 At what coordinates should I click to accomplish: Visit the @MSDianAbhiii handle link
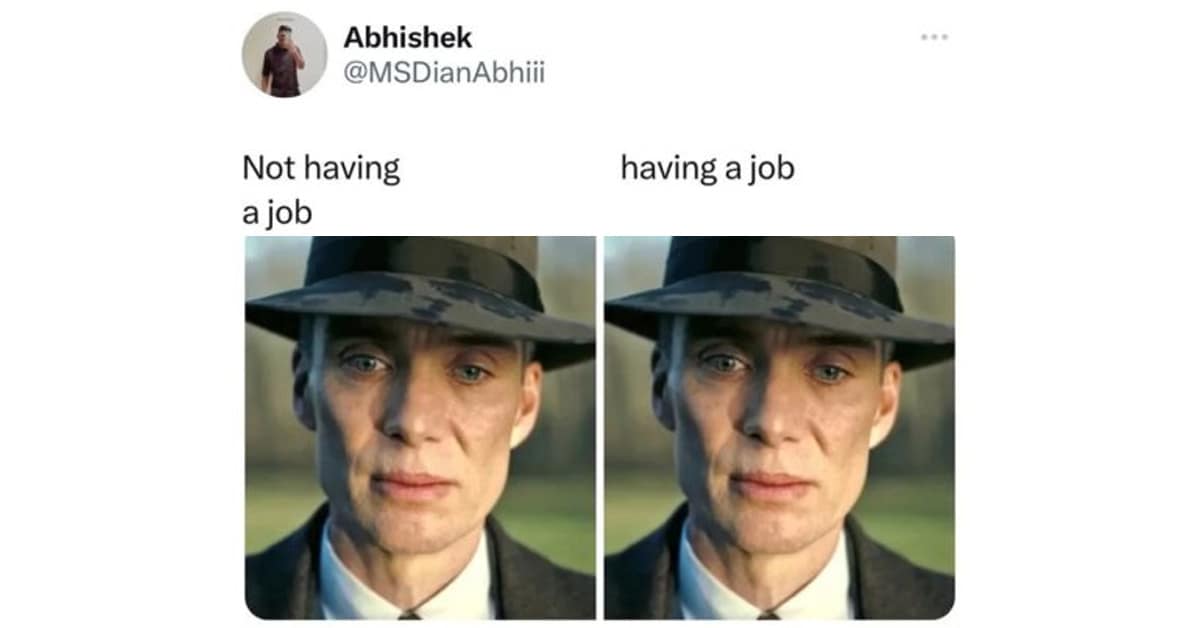point(444,73)
